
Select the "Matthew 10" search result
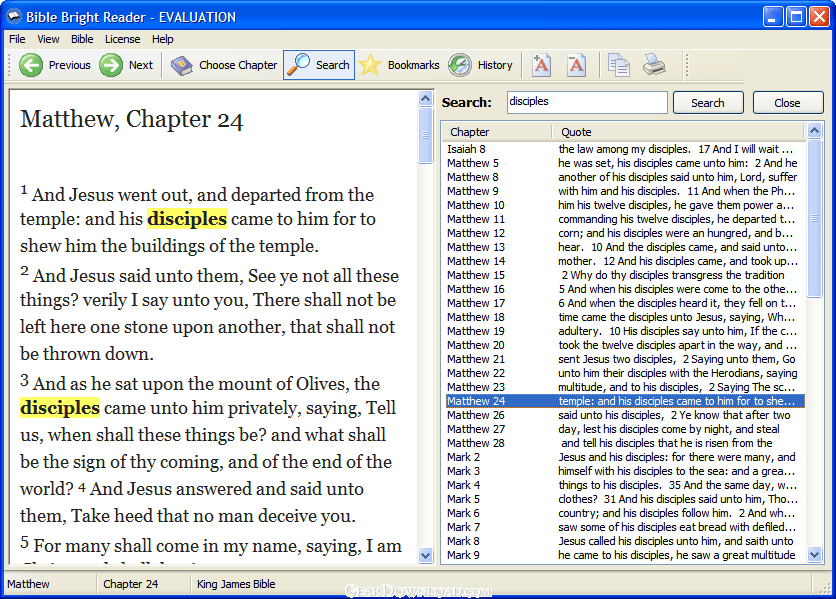pyautogui.click(x=625, y=205)
